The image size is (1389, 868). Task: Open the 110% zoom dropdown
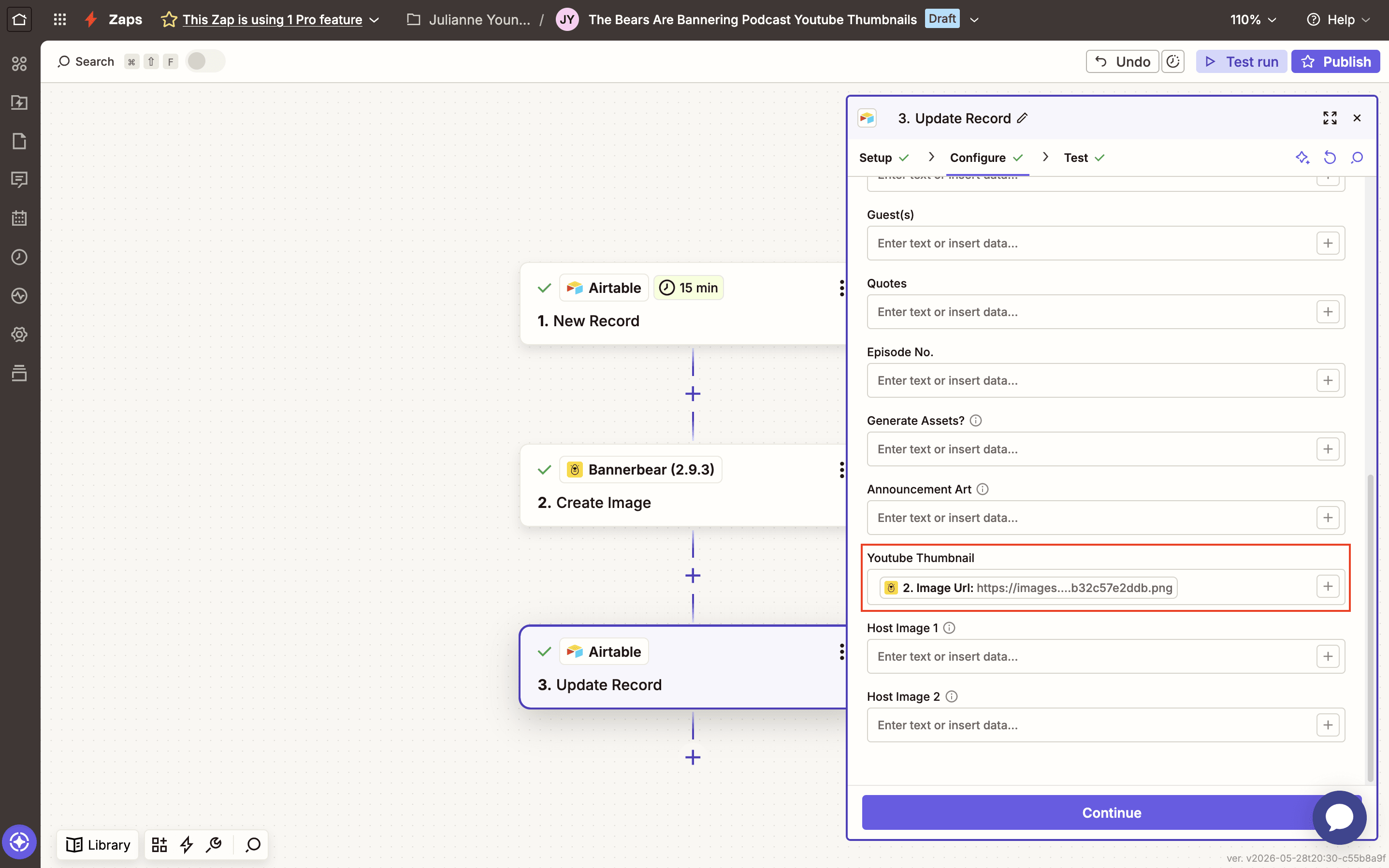pyautogui.click(x=1253, y=19)
